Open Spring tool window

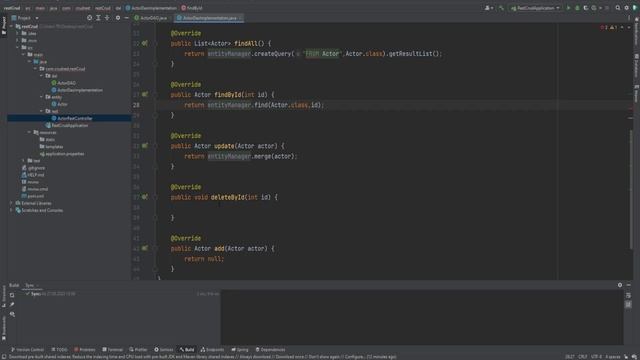(x=240, y=350)
